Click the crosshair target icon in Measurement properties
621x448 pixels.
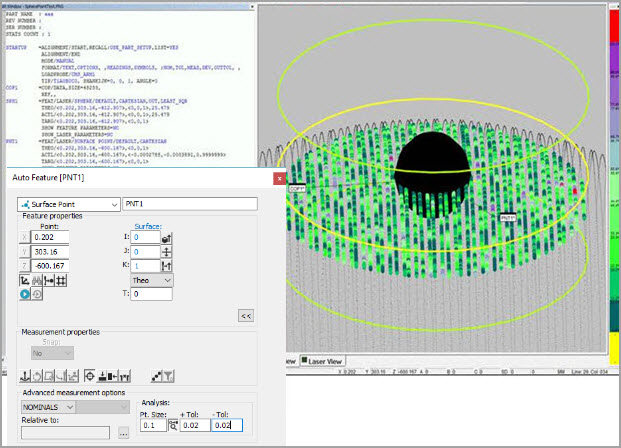tap(90, 374)
